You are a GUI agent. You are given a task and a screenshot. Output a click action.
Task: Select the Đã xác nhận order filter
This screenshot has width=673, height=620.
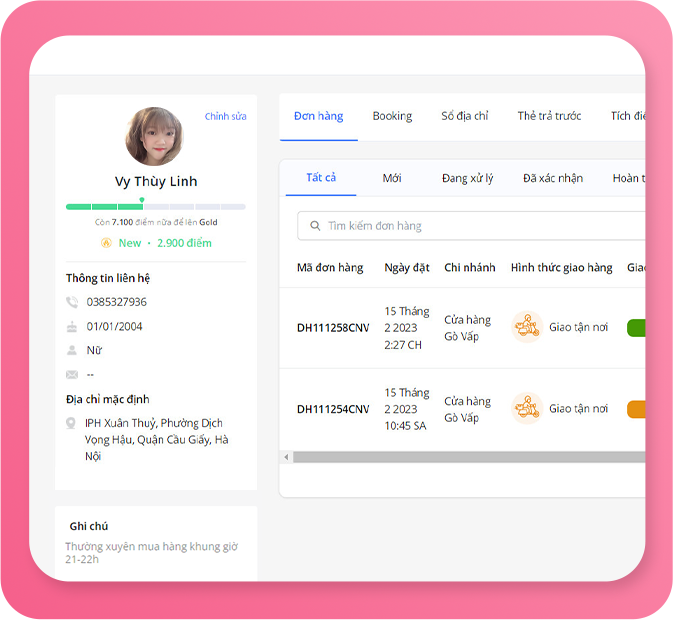[553, 178]
